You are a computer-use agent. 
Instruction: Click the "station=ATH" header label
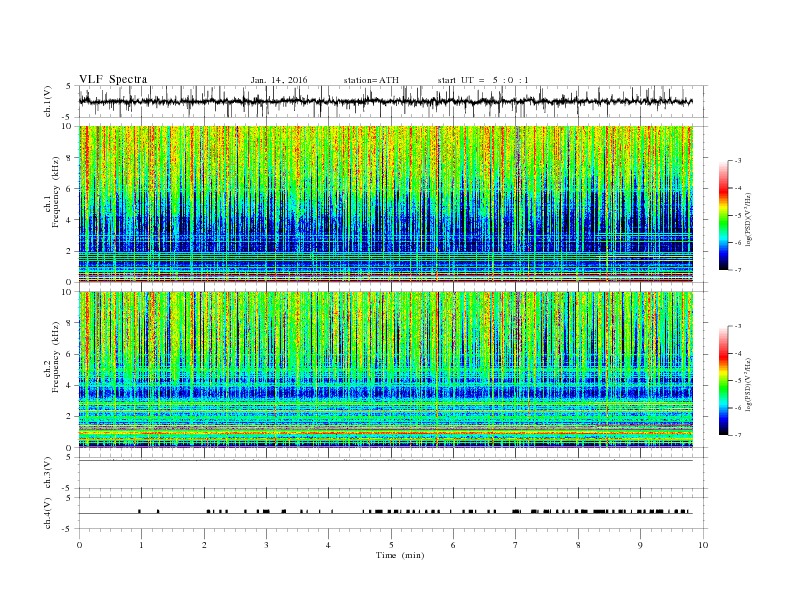point(371,80)
